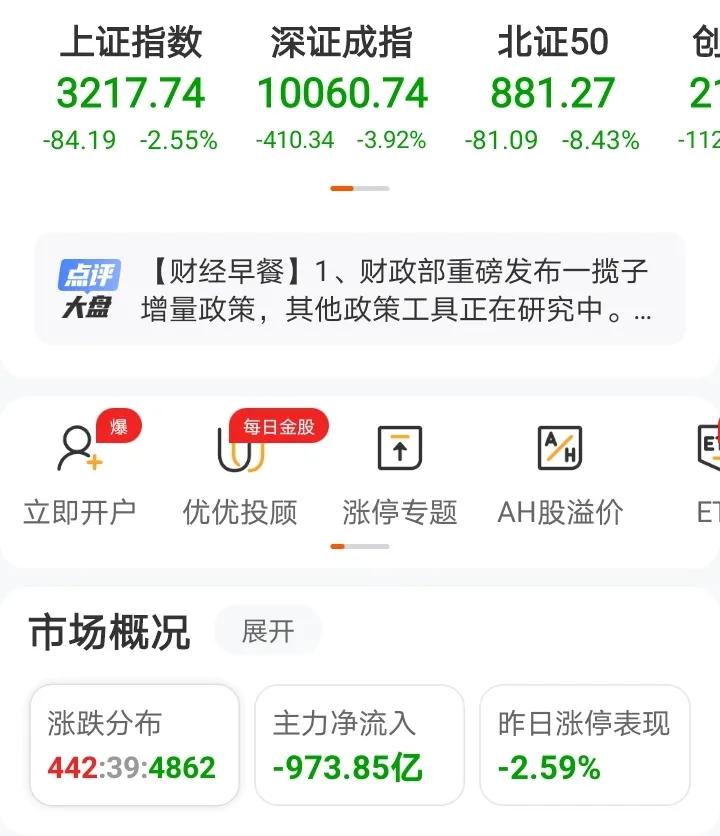This screenshot has width=720, height=836.
Task: Open the 昨日涨停表现 card
Action: 585,745
